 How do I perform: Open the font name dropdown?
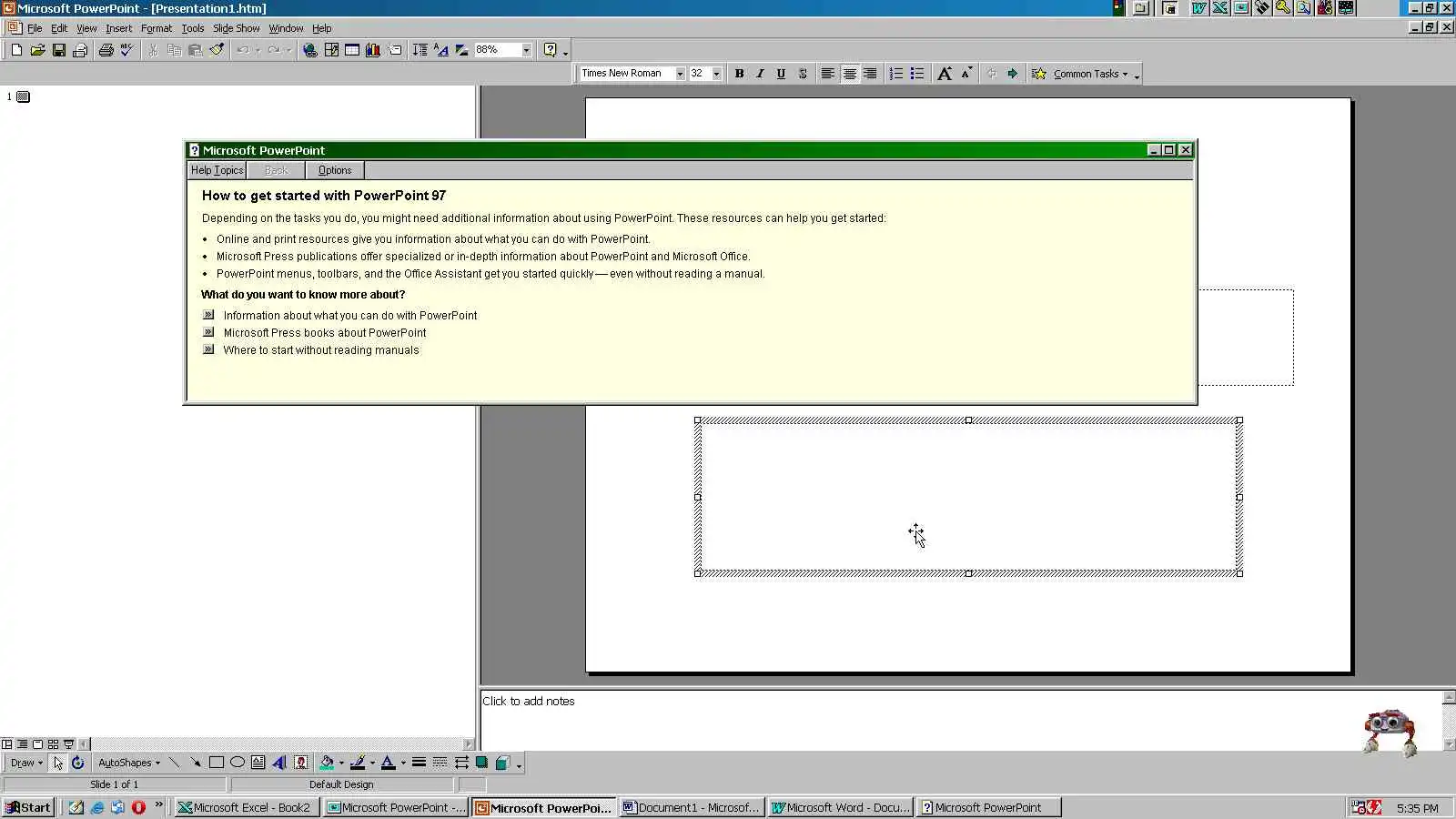pos(680,74)
